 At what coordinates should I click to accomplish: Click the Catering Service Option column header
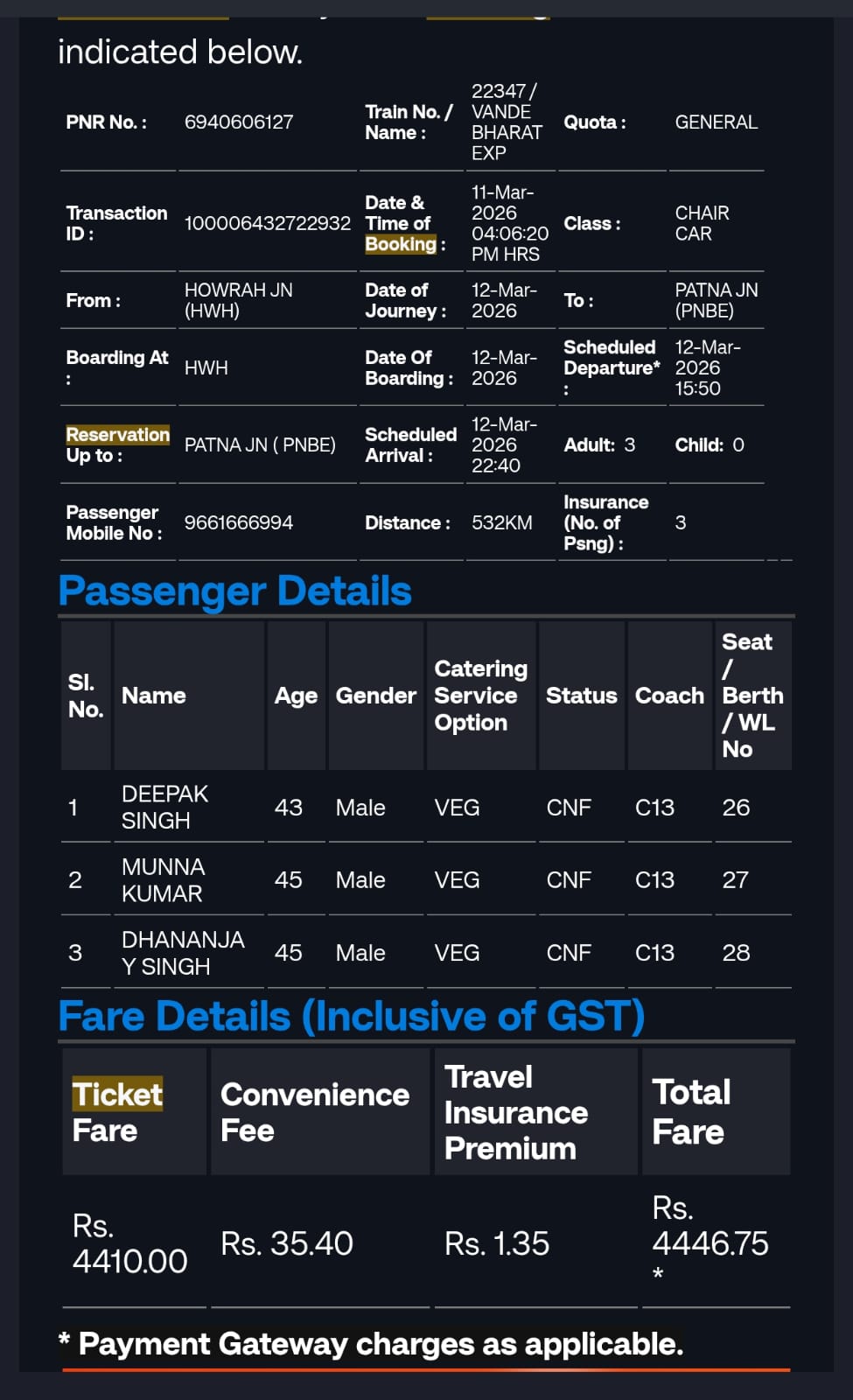[x=481, y=696]
